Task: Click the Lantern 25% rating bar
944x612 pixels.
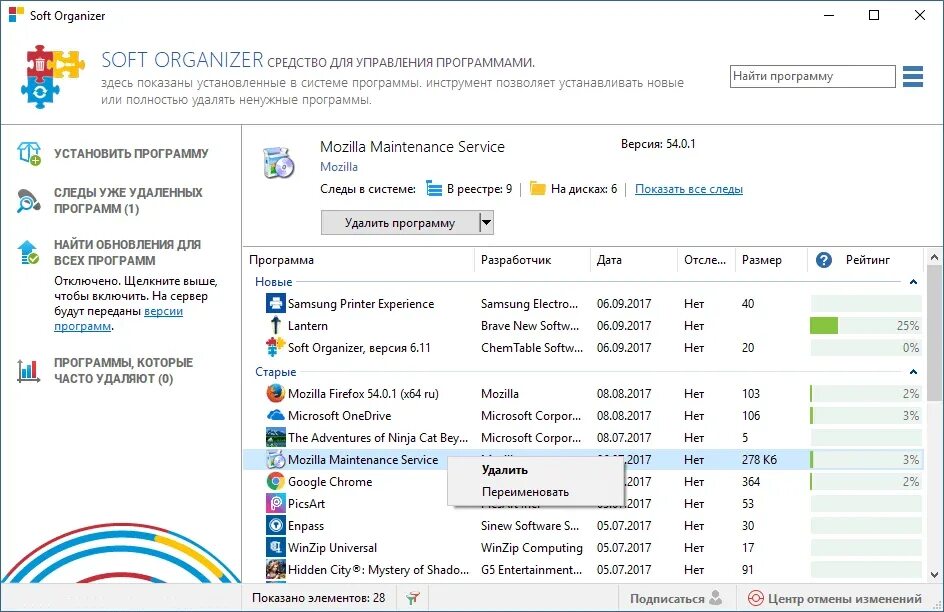Action: coord(866,326)
